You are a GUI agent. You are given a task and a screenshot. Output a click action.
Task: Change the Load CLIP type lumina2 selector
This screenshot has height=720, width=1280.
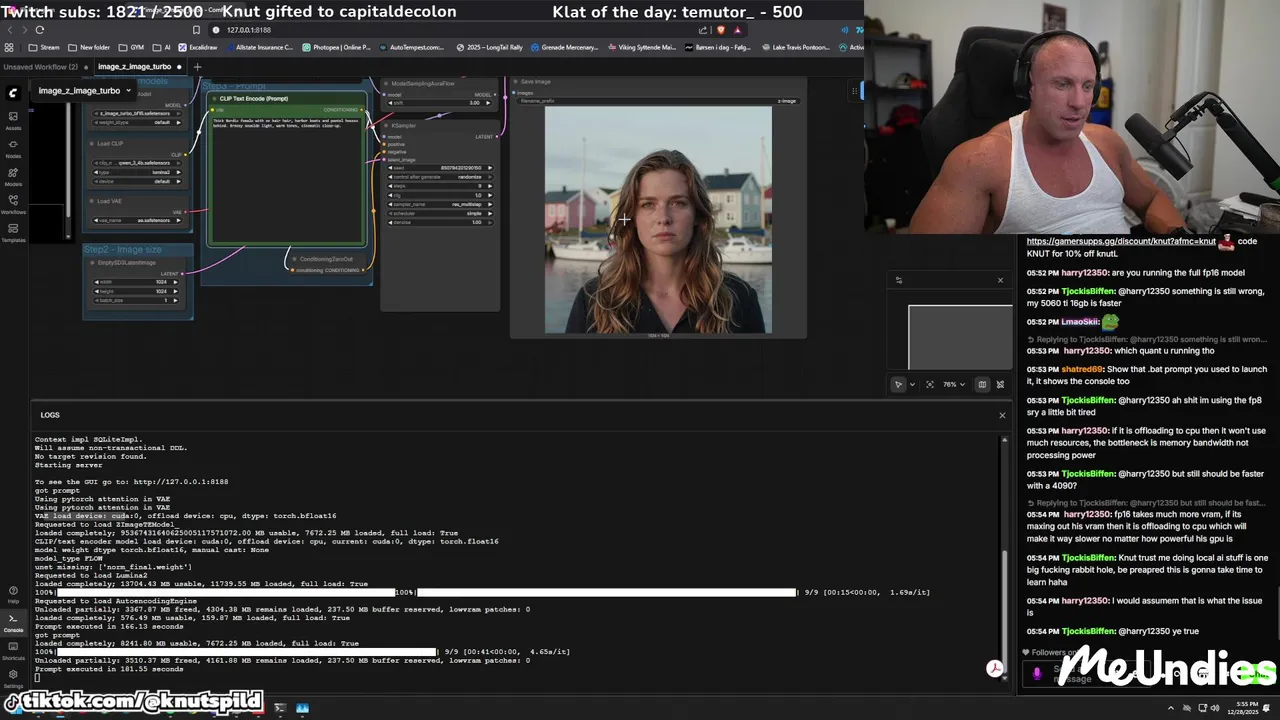[138, 172]
